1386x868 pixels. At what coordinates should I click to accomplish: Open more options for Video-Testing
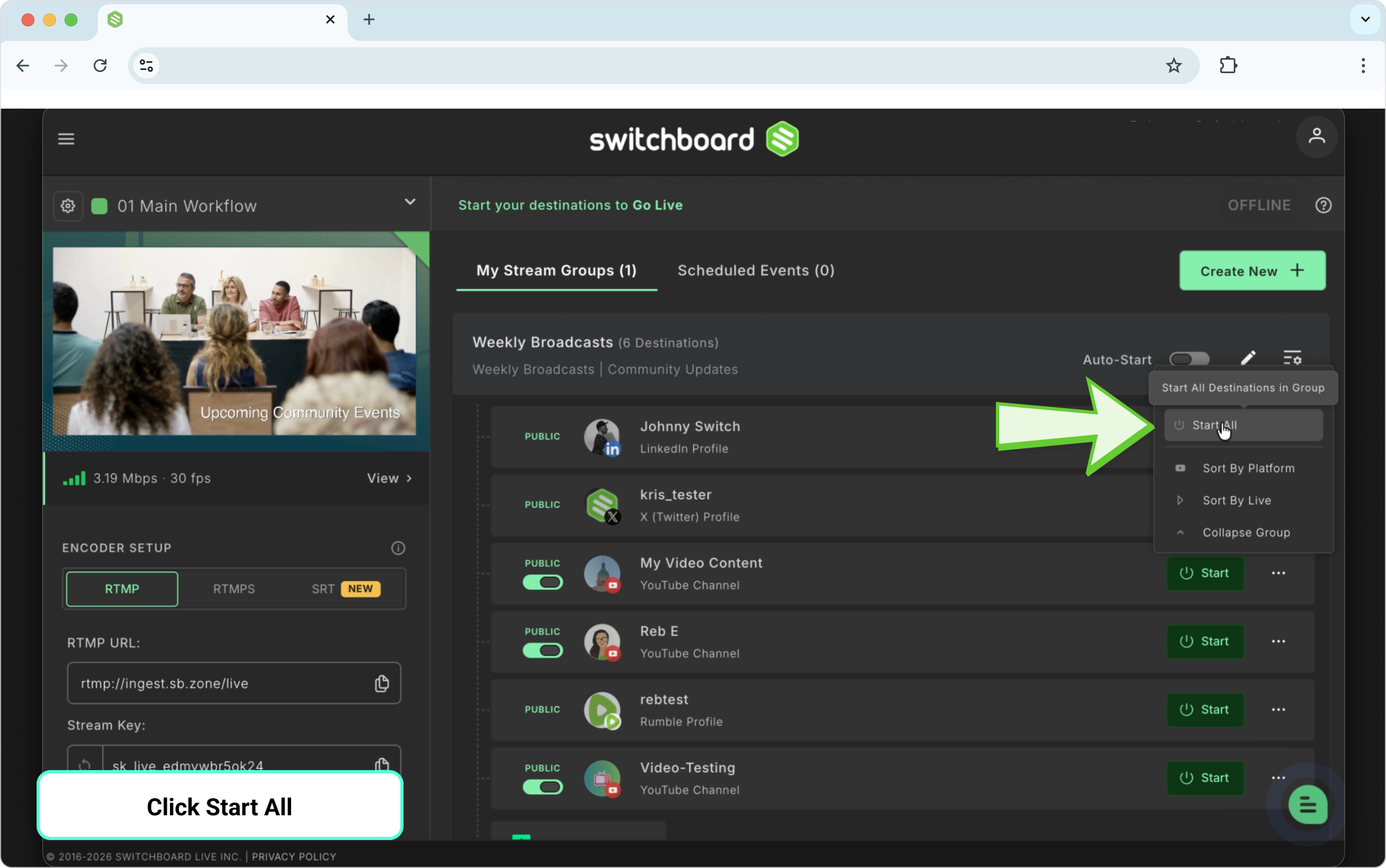1278,777
